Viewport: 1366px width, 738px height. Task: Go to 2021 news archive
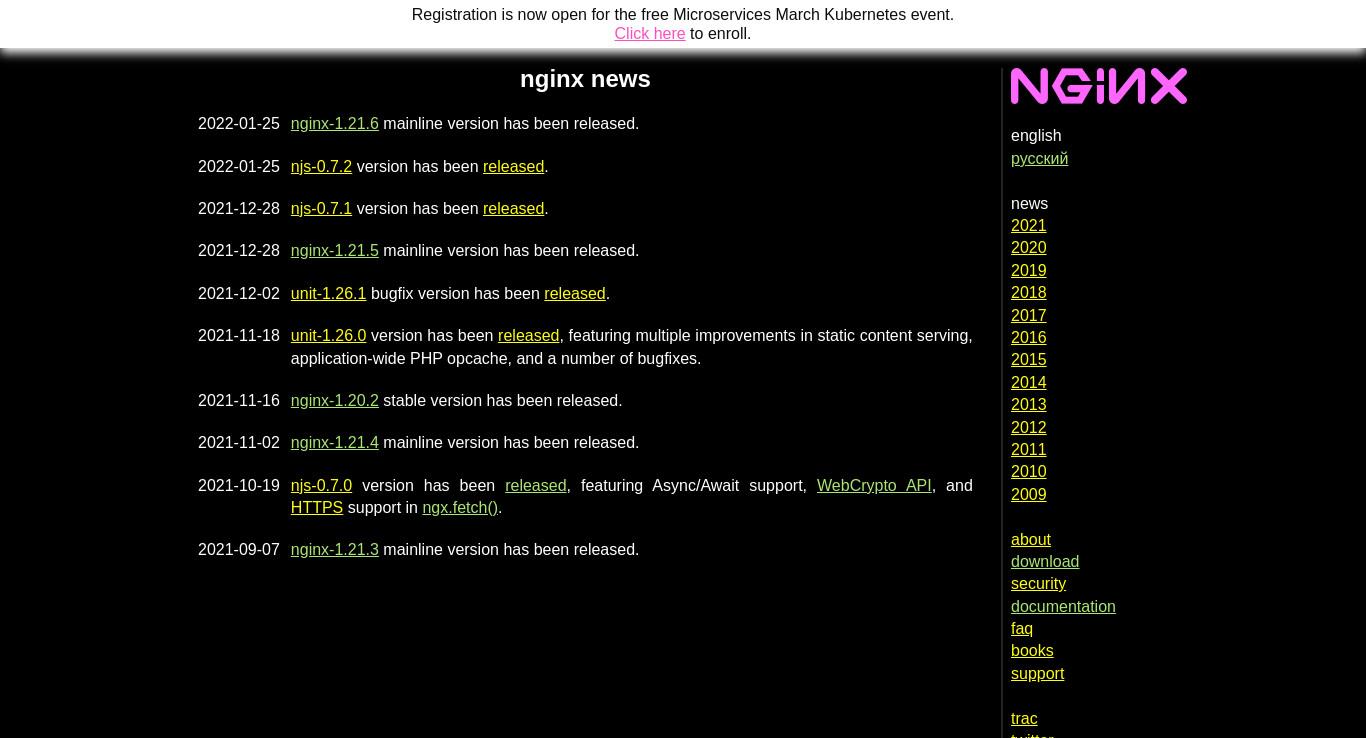tap(1029, 225)
